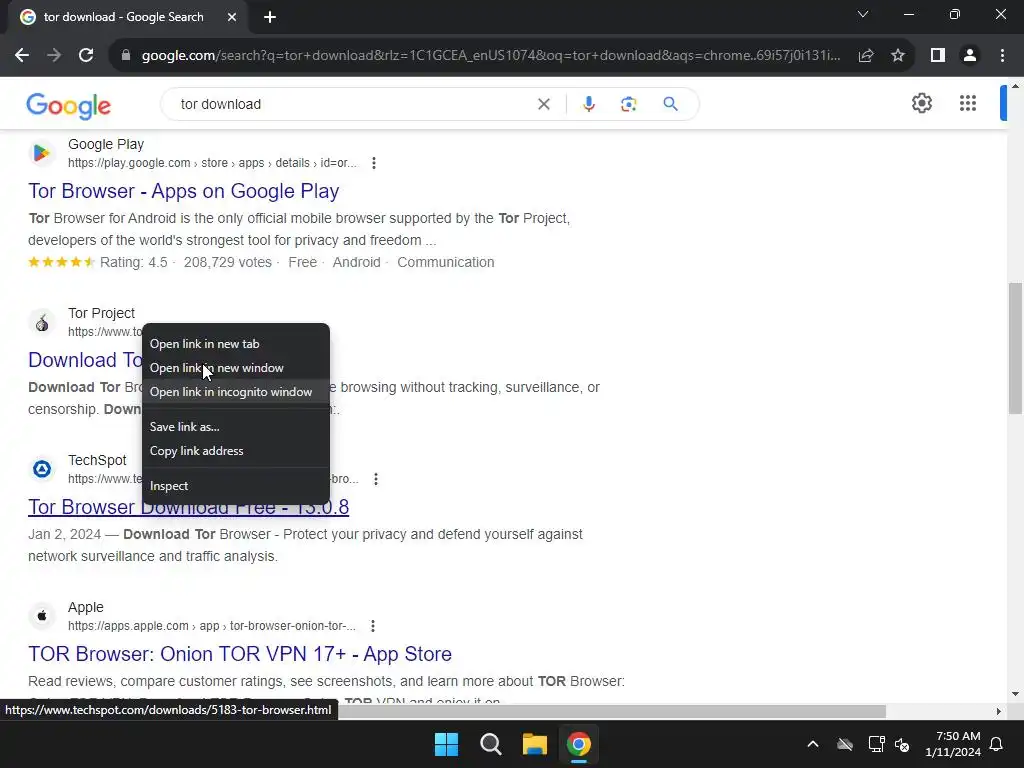The height and width of the screenshot is (768, 1024).
Task: Open Chrome's three-dot menu
Action: (x=1002, y=56)
